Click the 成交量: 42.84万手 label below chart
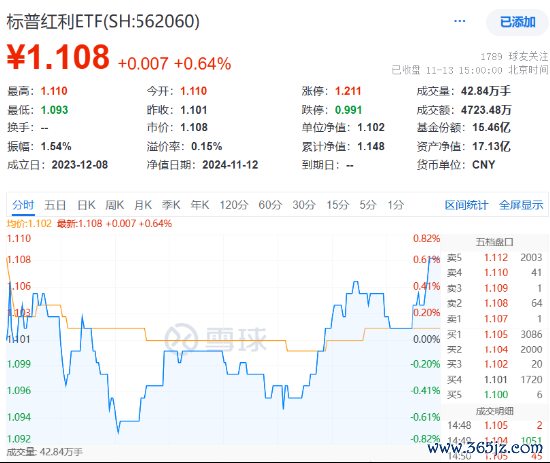The image size is (550, 463). pyautogui.click(x=45, y=452)
